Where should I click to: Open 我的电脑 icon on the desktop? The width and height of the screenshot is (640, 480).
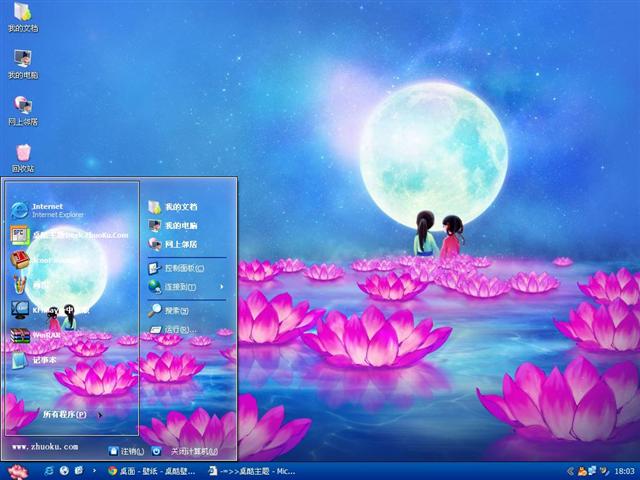(23, 64)
